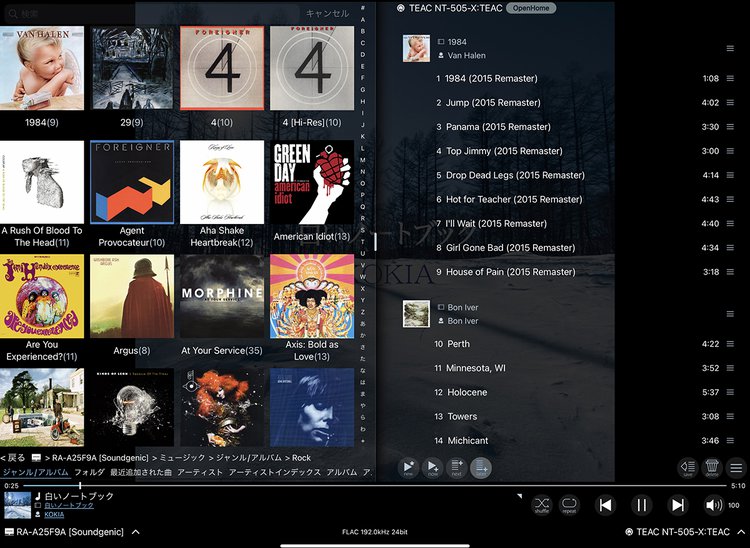Click the volume speaker icon
The image size is (750, 548).
click(714, 505)
